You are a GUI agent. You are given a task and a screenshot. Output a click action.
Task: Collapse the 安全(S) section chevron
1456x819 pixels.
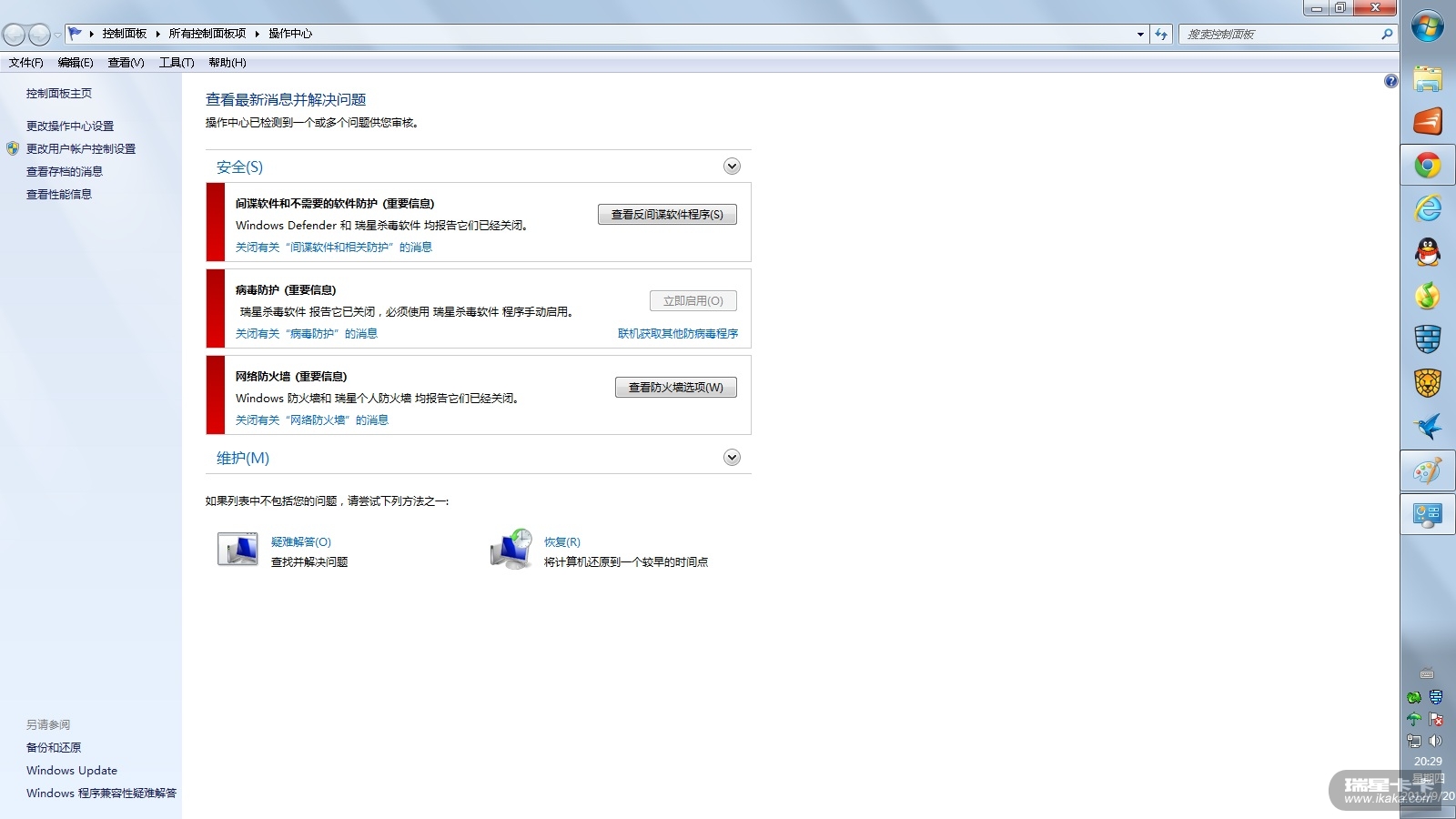[x=732, y=167]
